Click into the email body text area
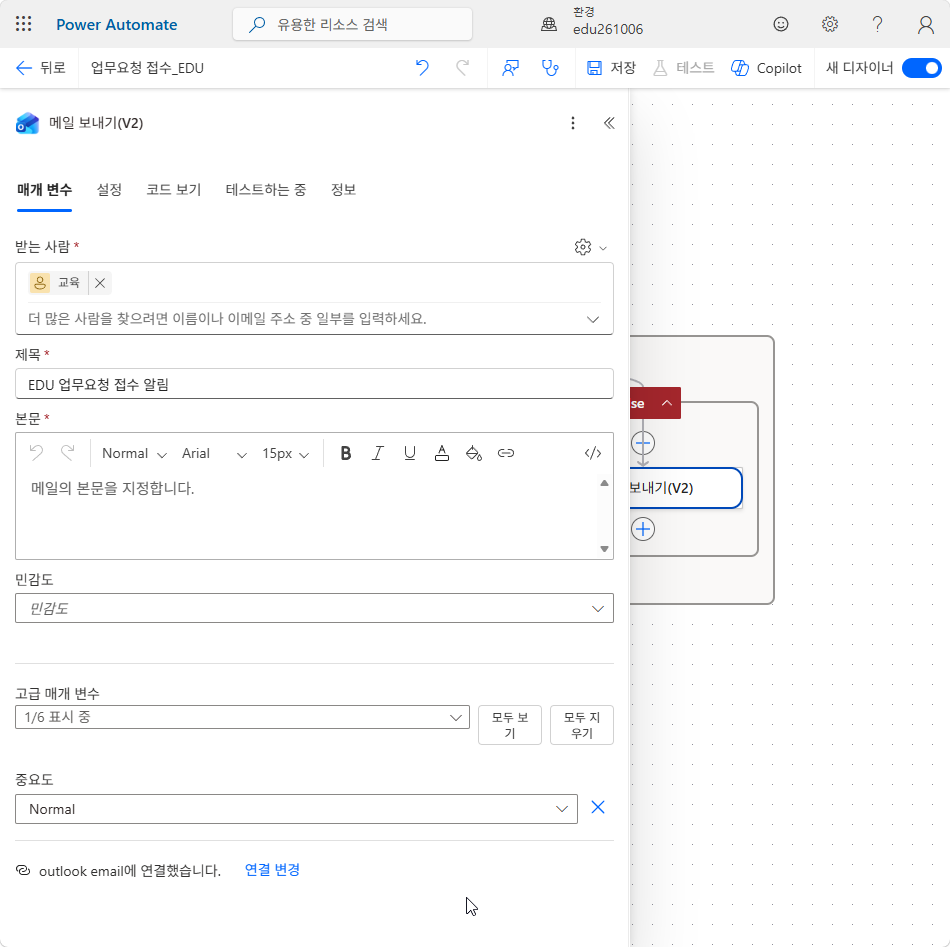This screenshot has width=950, height=947. point(306,516)
